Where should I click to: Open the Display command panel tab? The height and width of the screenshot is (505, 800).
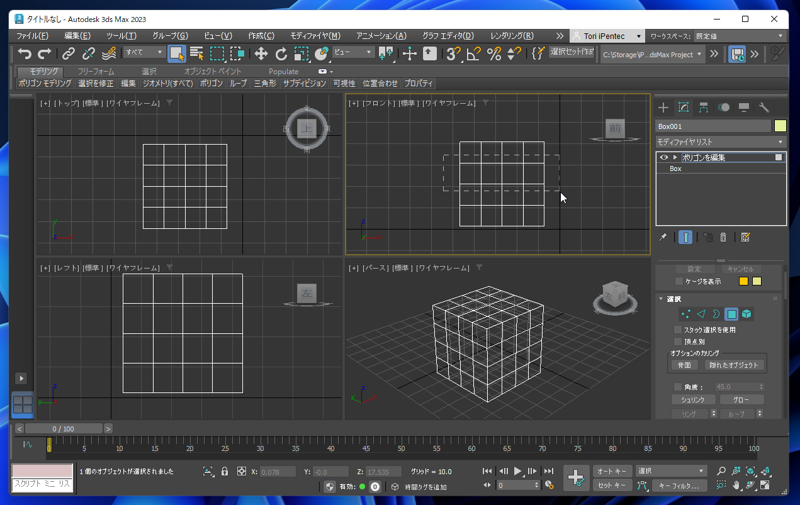(x=744, y=107)
